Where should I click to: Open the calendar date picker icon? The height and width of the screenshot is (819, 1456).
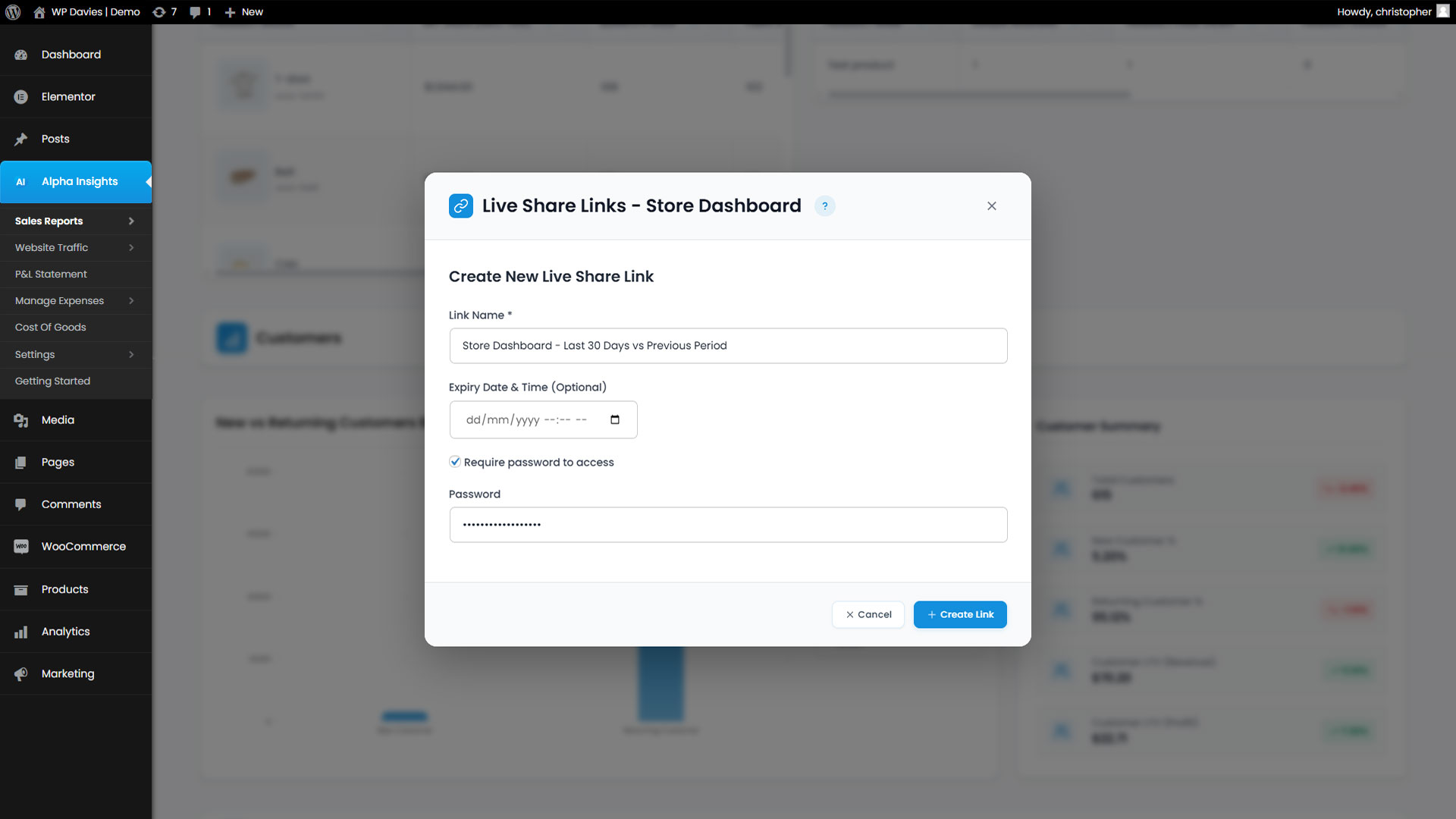click(x=615, y=420)
